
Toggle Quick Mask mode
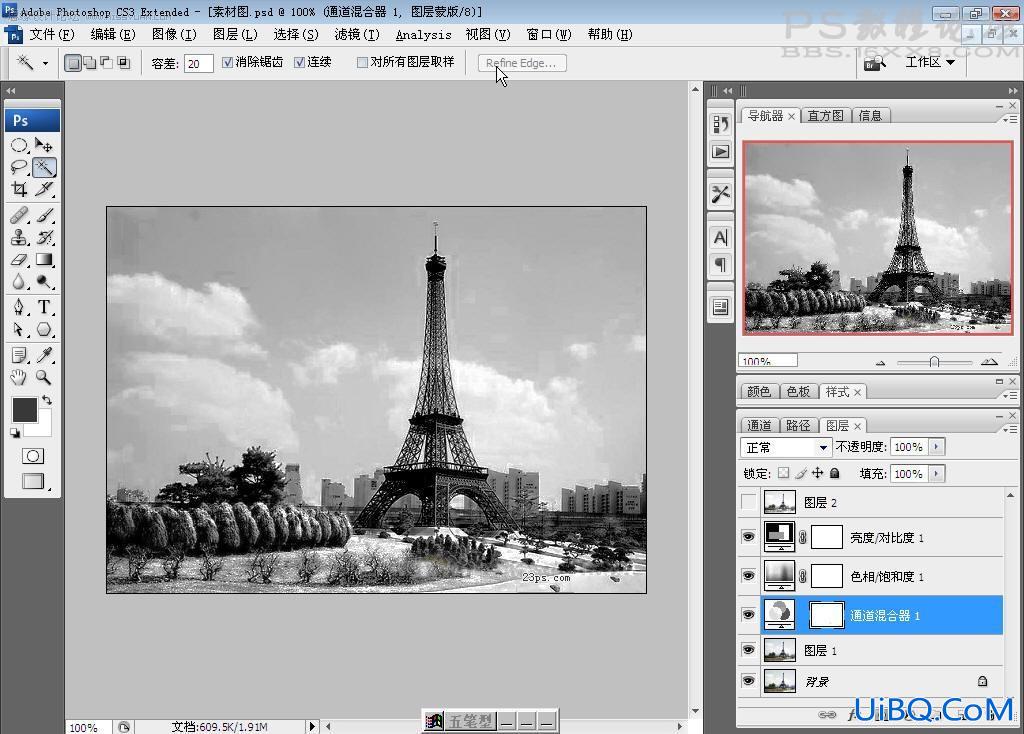point(33,456)
